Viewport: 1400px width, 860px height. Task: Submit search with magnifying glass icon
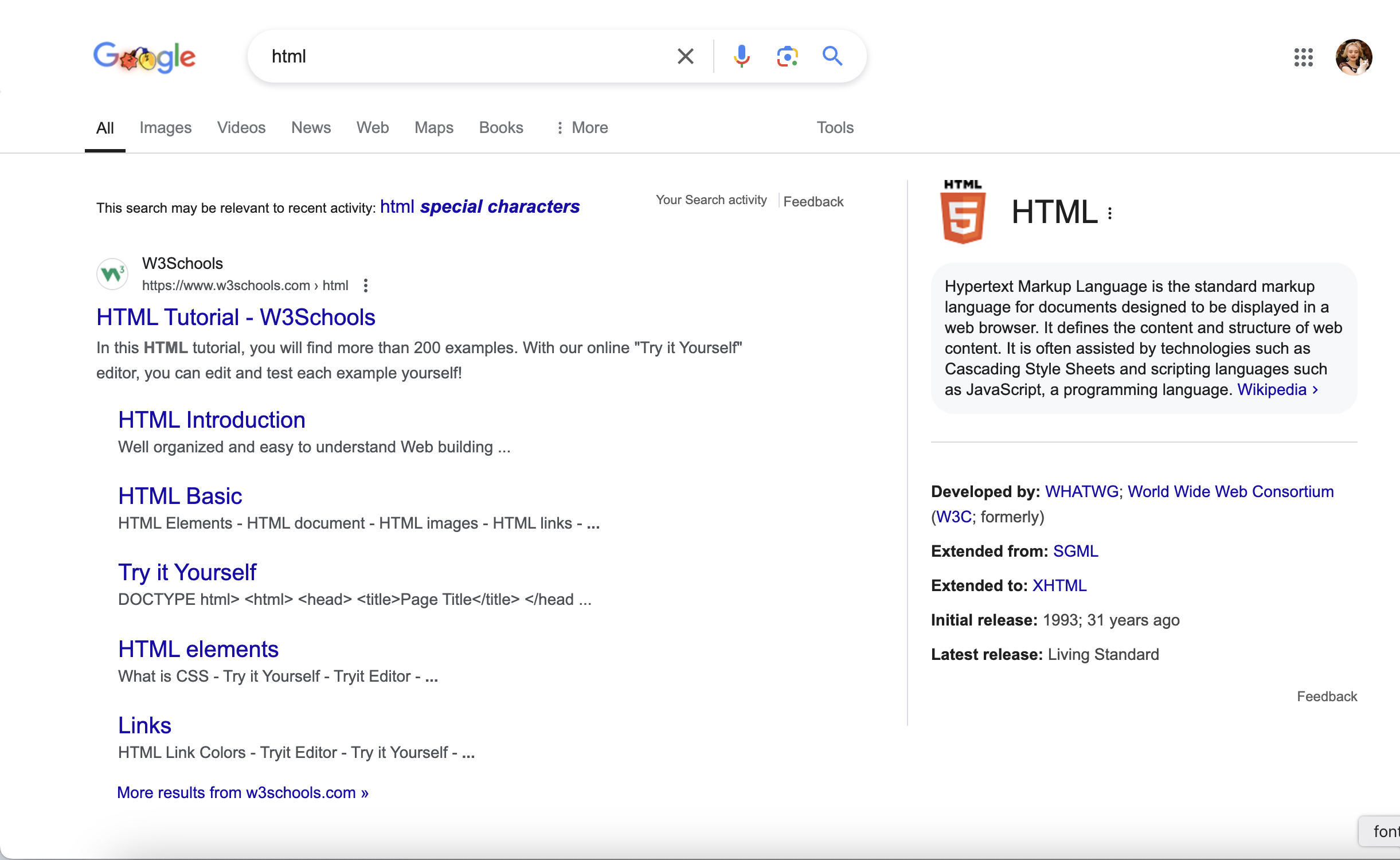pos(832,56)
